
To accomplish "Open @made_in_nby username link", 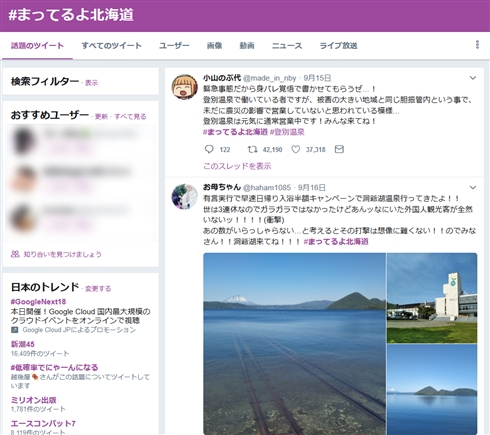I will tap(270, 78).
